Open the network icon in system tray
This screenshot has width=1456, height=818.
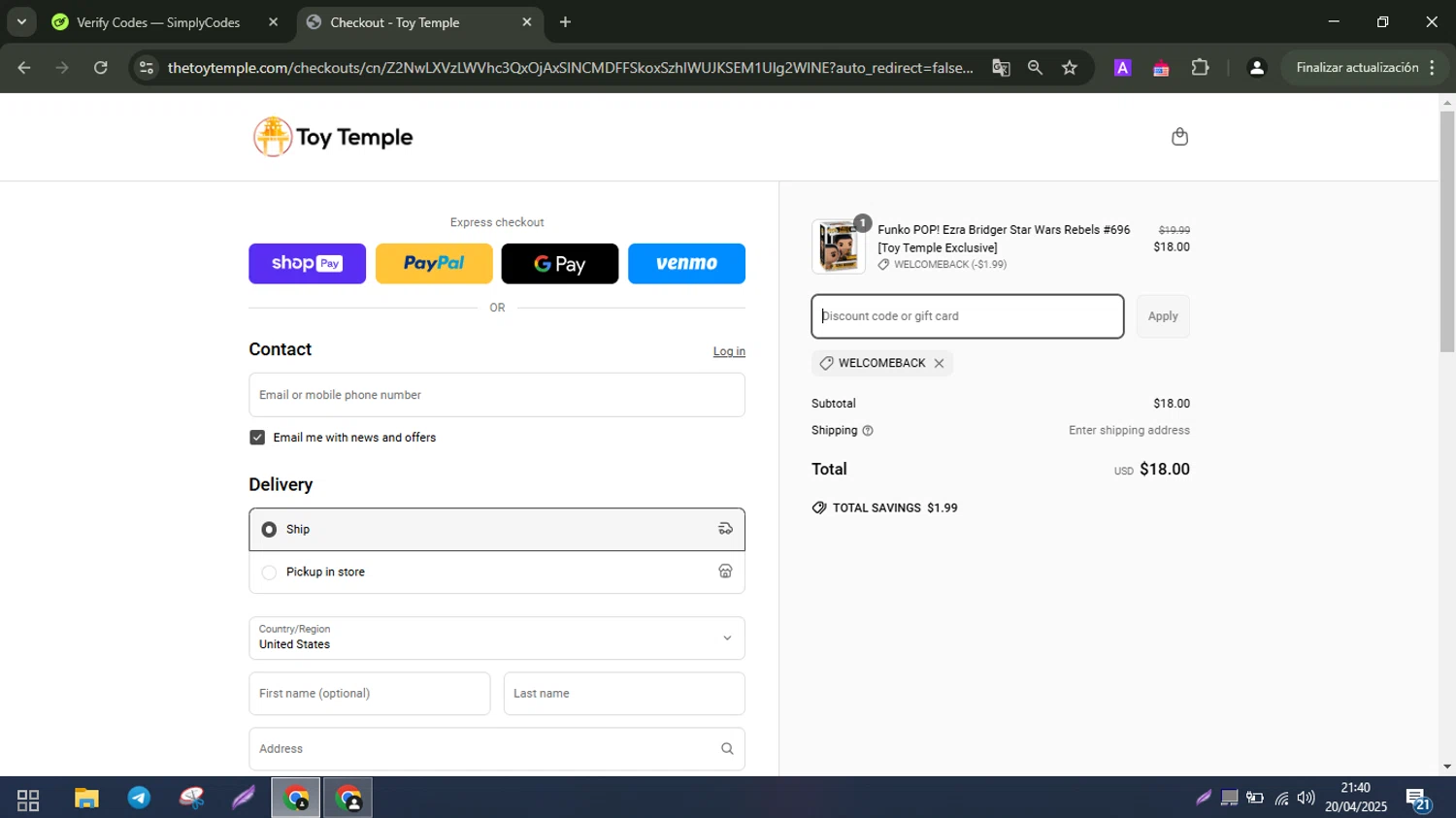1281,799
